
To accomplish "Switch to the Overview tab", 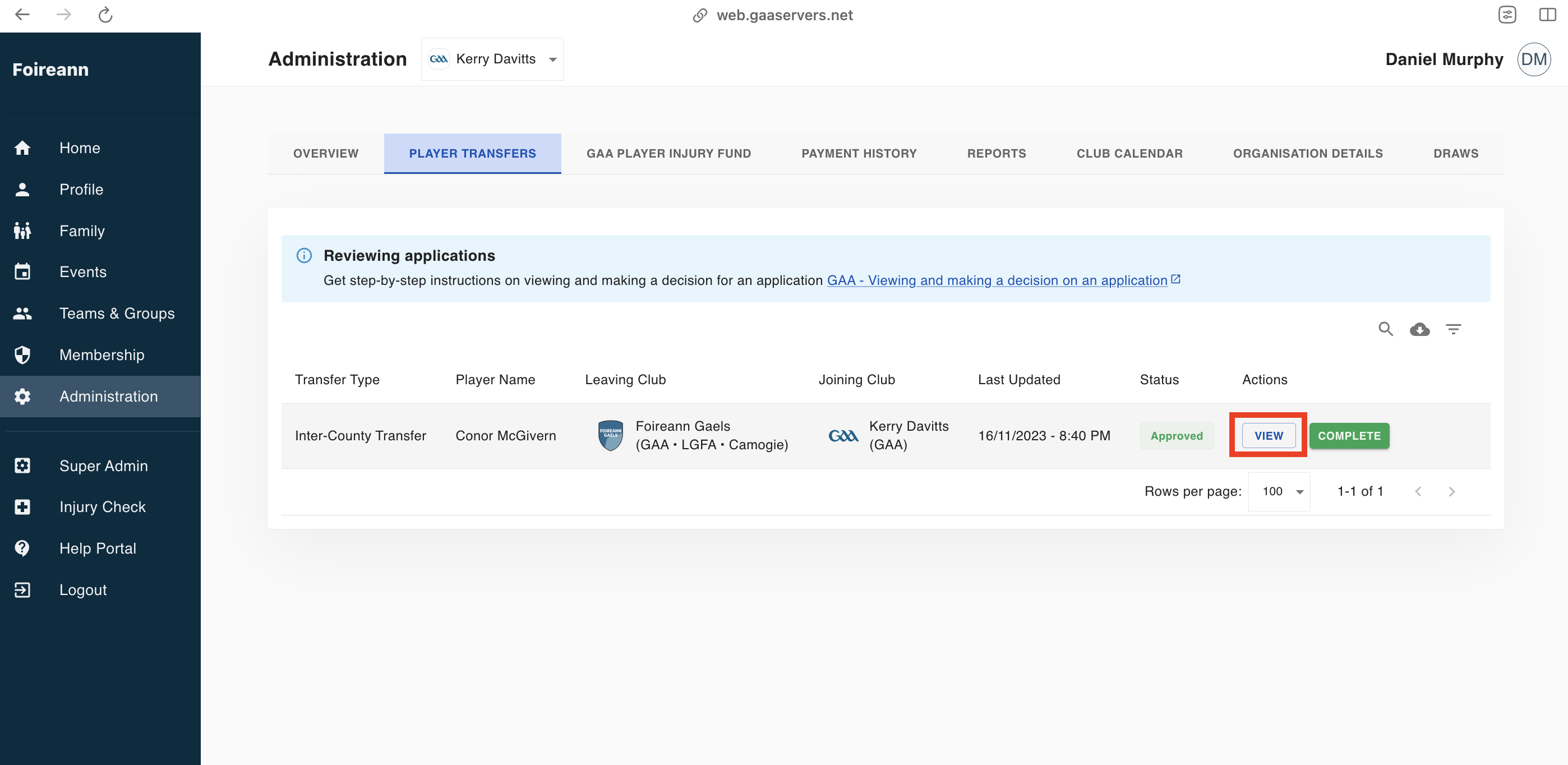I will [326, 153].
